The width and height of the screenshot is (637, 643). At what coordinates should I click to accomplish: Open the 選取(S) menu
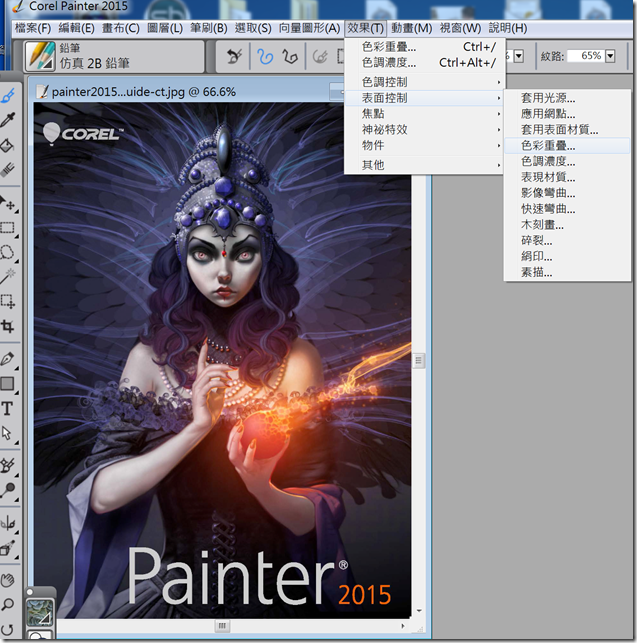click(x=253, y=28)
